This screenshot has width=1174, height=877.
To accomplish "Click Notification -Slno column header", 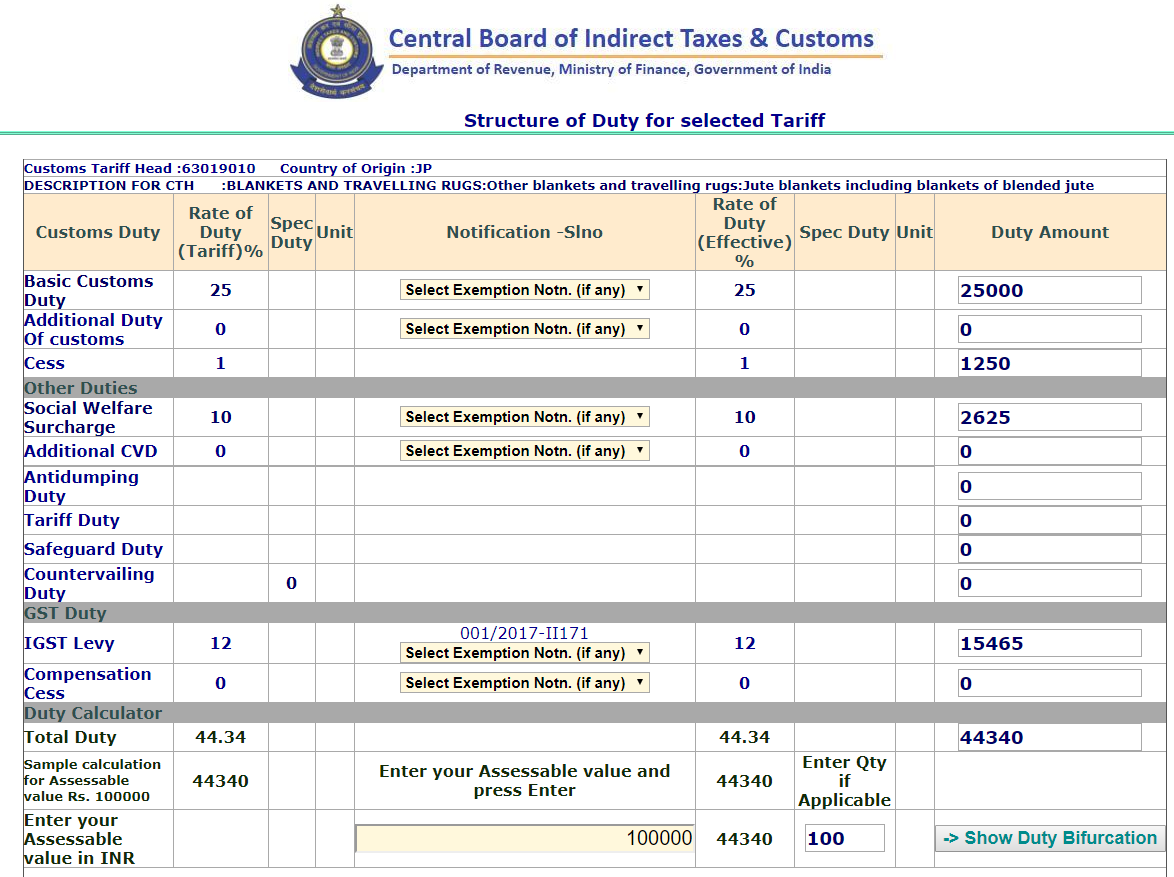I will tap(525, 232).
